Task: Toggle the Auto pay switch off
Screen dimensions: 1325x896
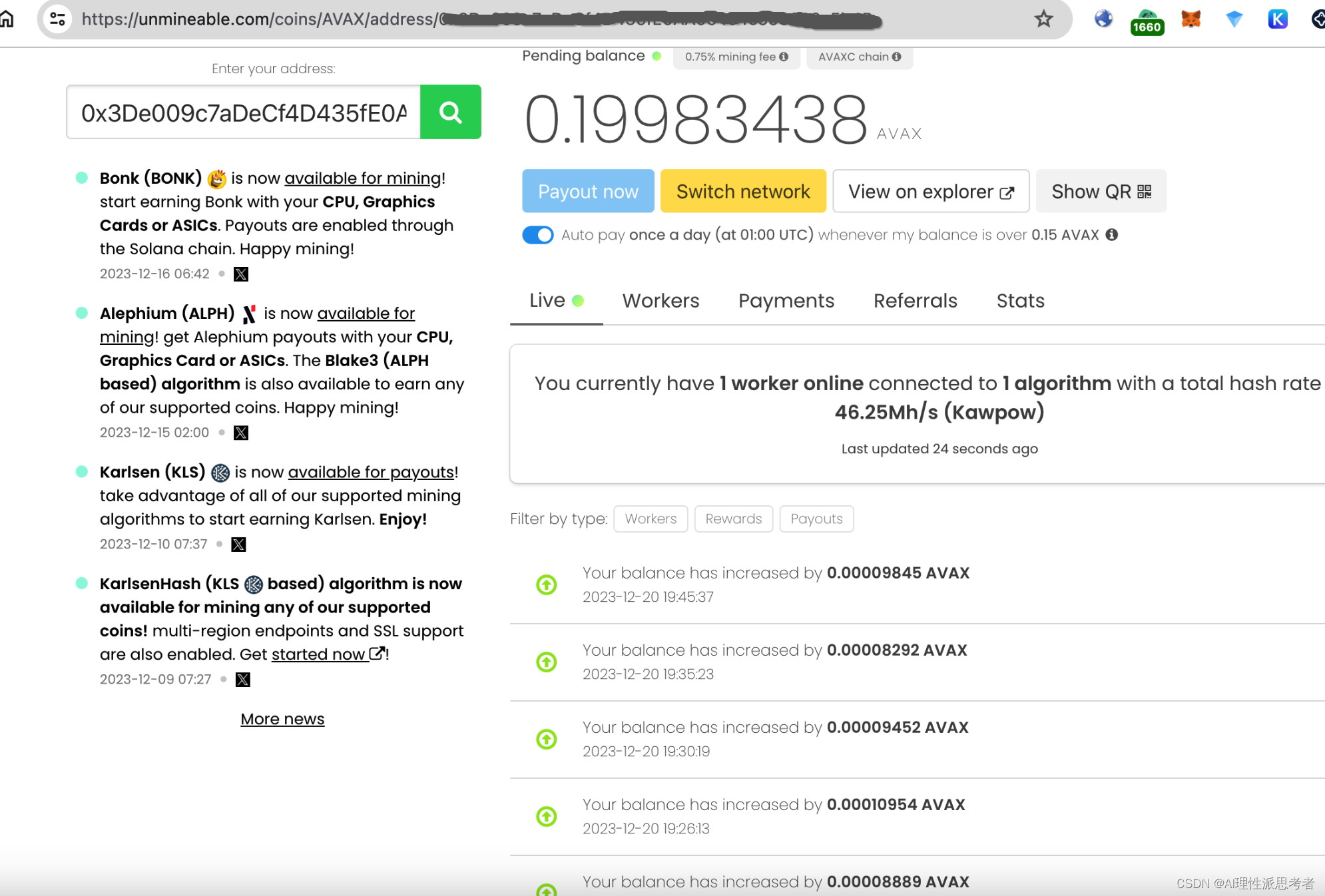Action: [x=538, y=235]
